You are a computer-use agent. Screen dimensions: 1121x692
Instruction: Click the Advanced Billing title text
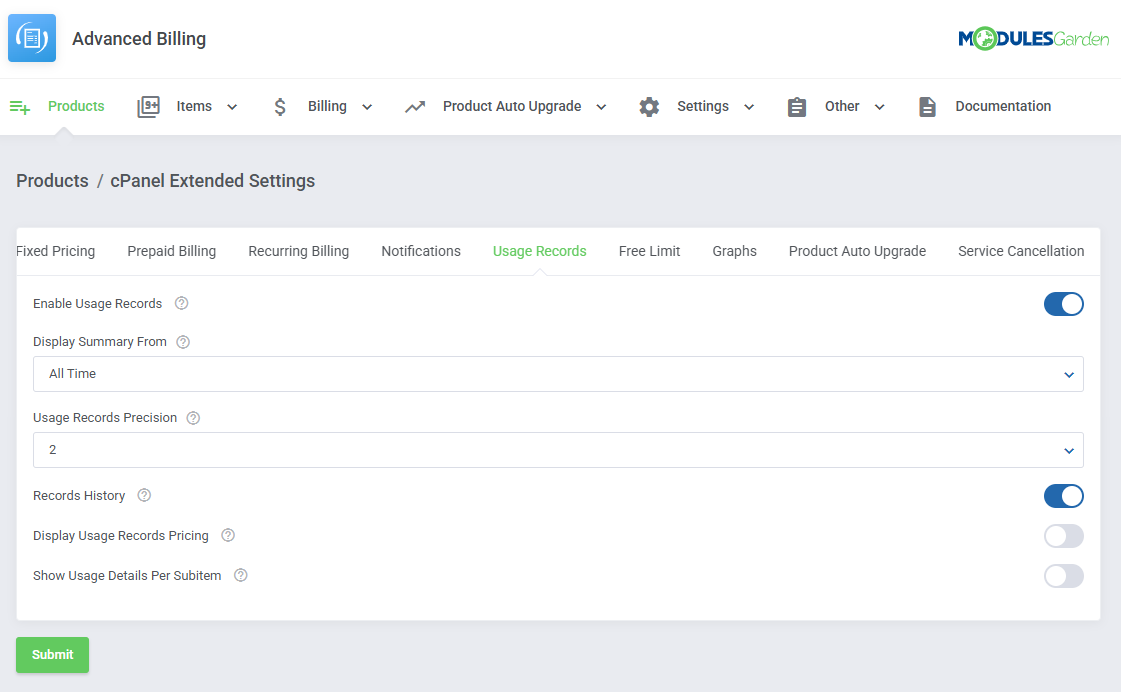(x=139, y=39)
